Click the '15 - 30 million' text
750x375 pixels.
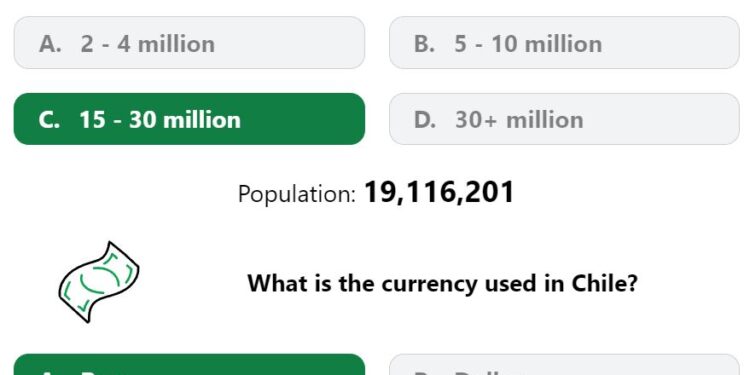click(160, 120)
